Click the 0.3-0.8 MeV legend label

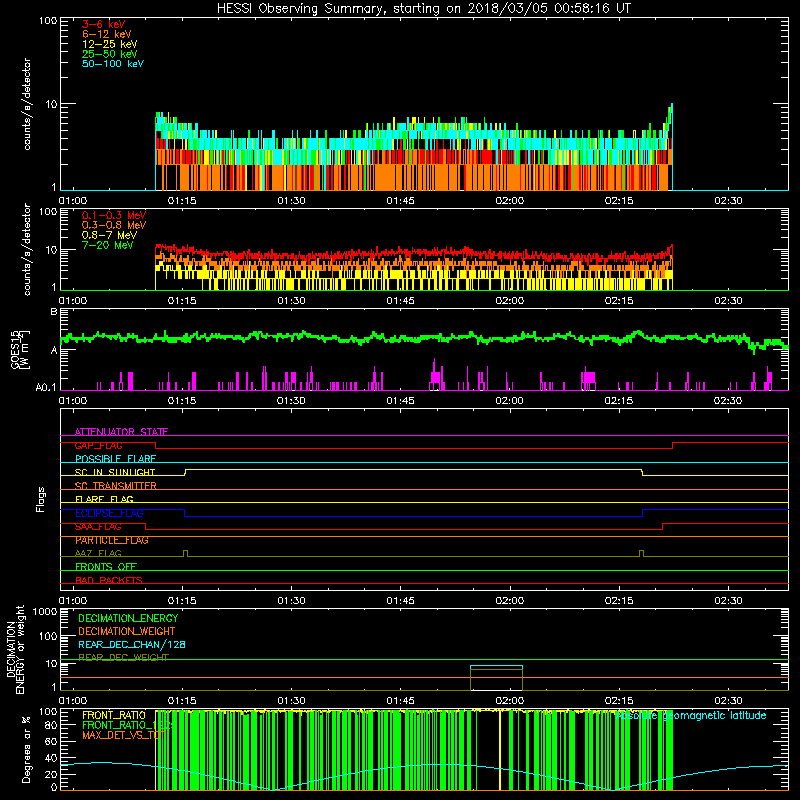114,225
